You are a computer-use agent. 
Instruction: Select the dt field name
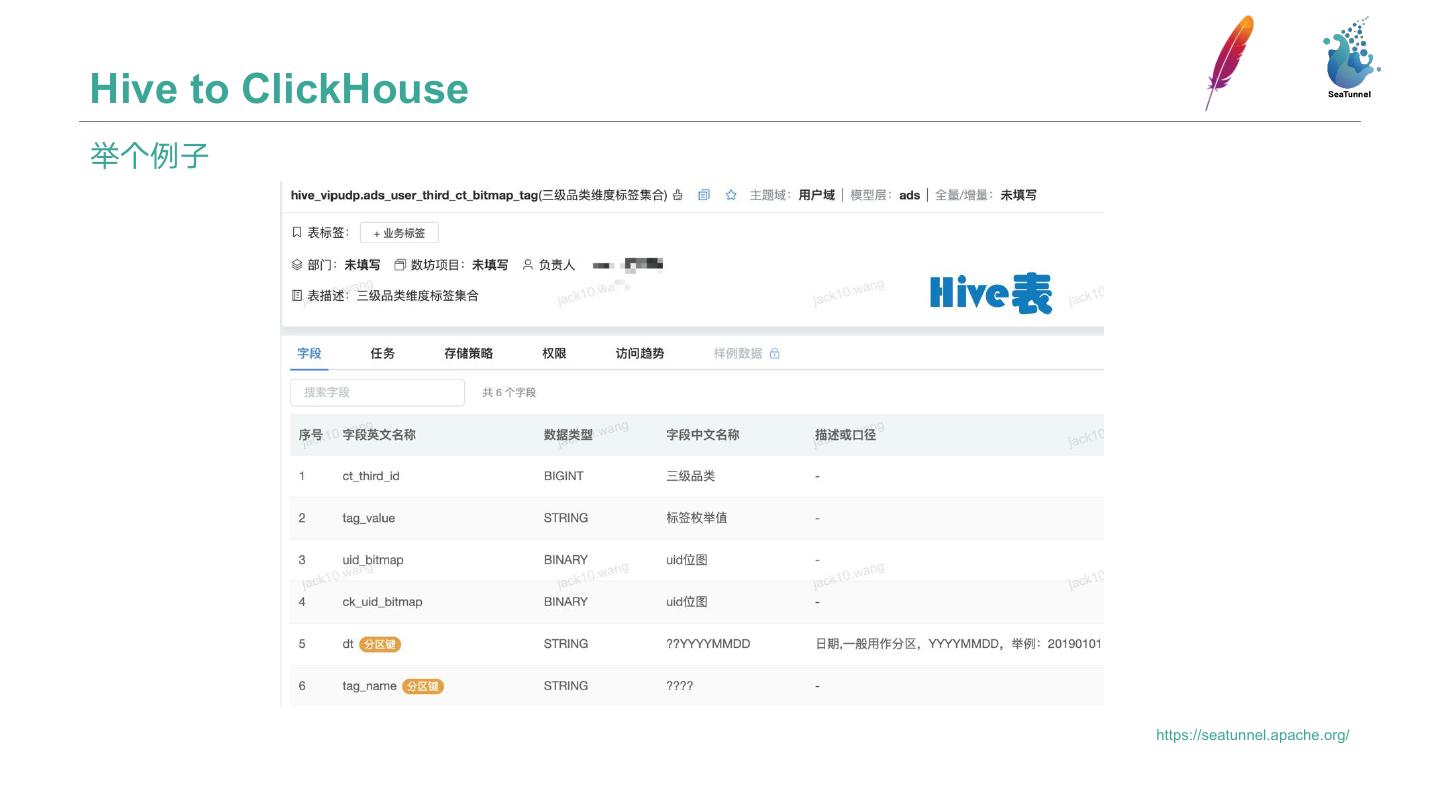click(x=348, y=644)
